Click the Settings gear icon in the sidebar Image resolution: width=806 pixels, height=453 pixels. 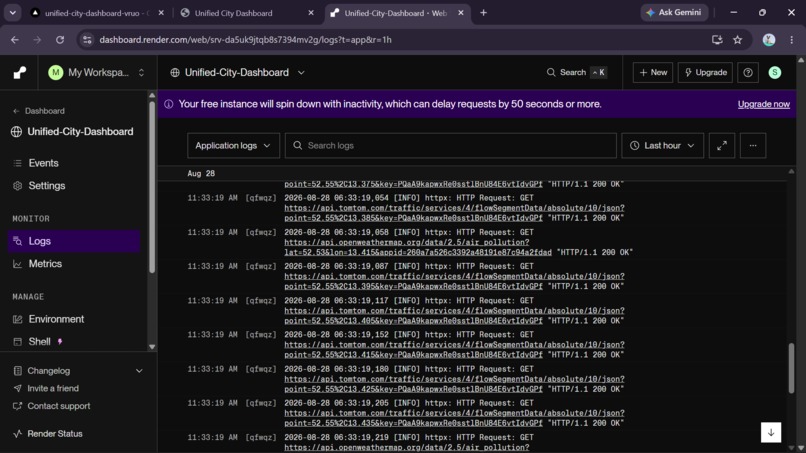[x=17, y=186]
